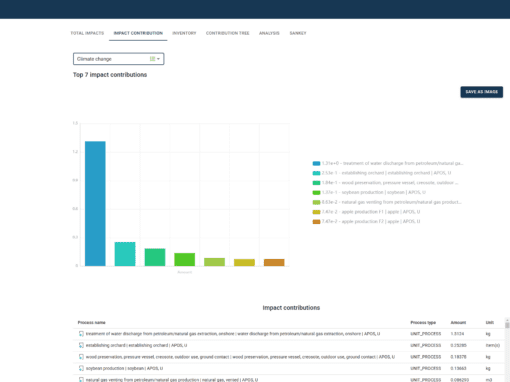This screenshot has height=382, width=510.
Task: Toggle blue legend swatch for water discharge treatment
Action: [x=316, y=163]
